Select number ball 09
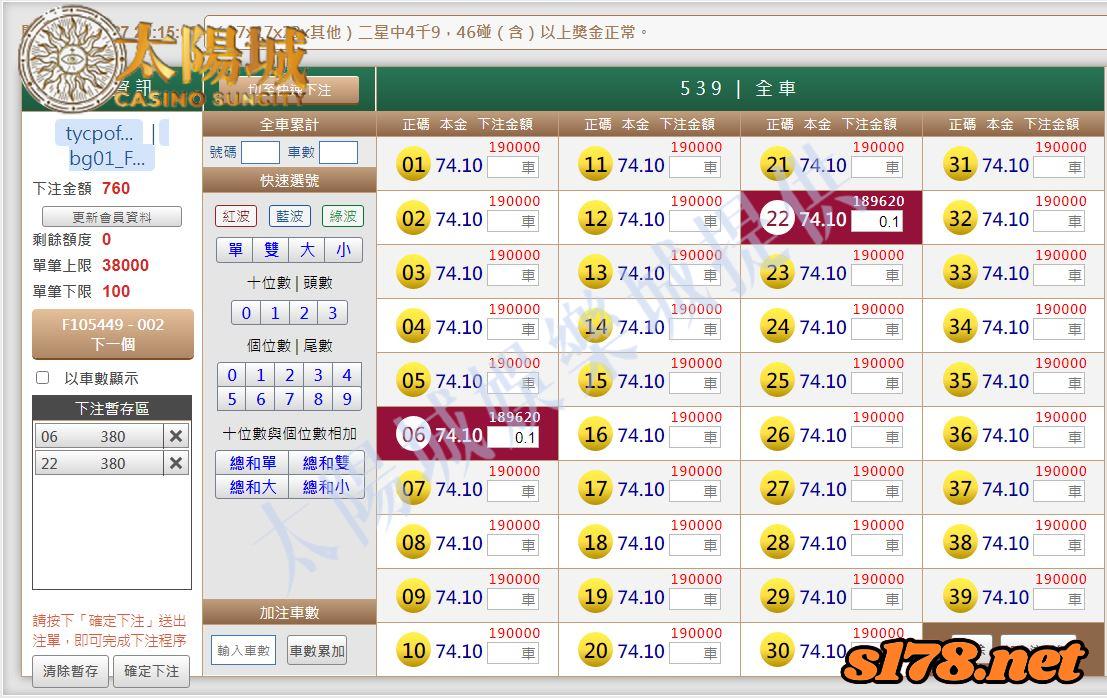This screenshot has width=1107, height=698. point(414,597)
